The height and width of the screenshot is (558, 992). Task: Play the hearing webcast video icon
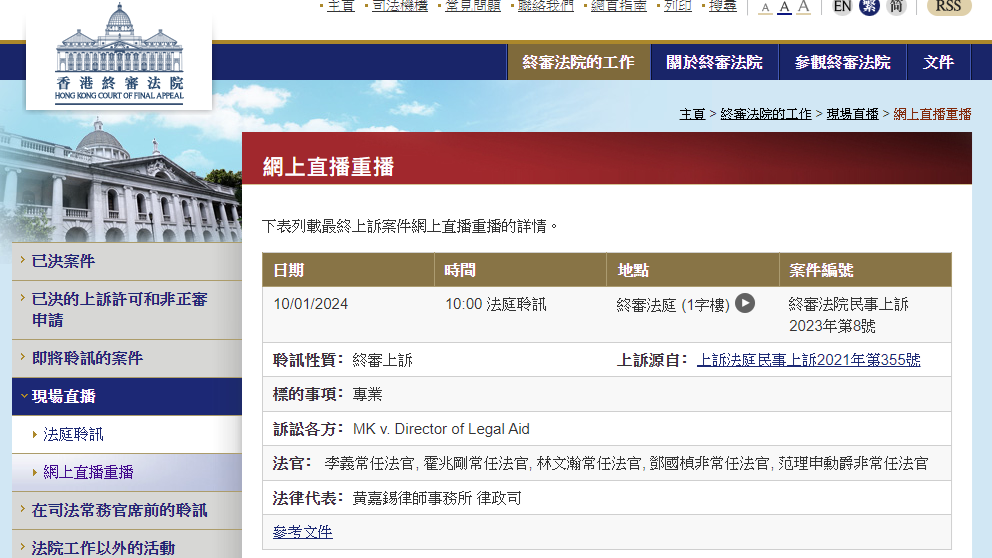(x=745, y=303)
